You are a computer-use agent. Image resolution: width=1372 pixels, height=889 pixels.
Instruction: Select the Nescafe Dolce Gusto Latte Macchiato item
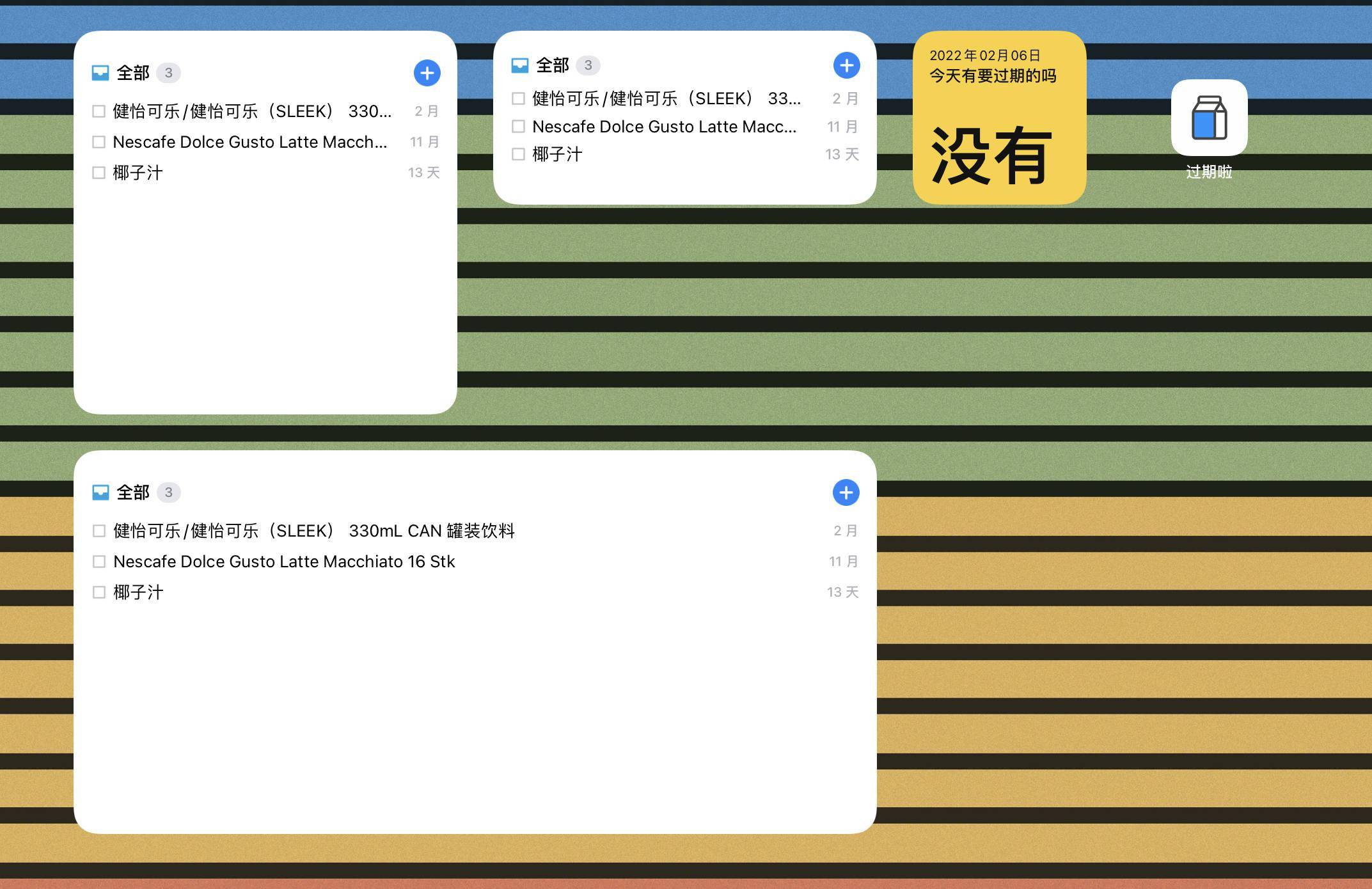pos(284,561)
